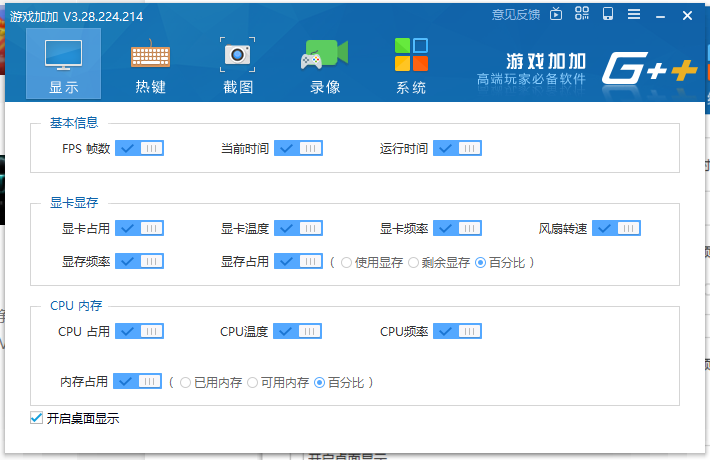Viewport: 710px width, 460px height.
Task: Minimize the 游戏加加 window
Action: 660,16
